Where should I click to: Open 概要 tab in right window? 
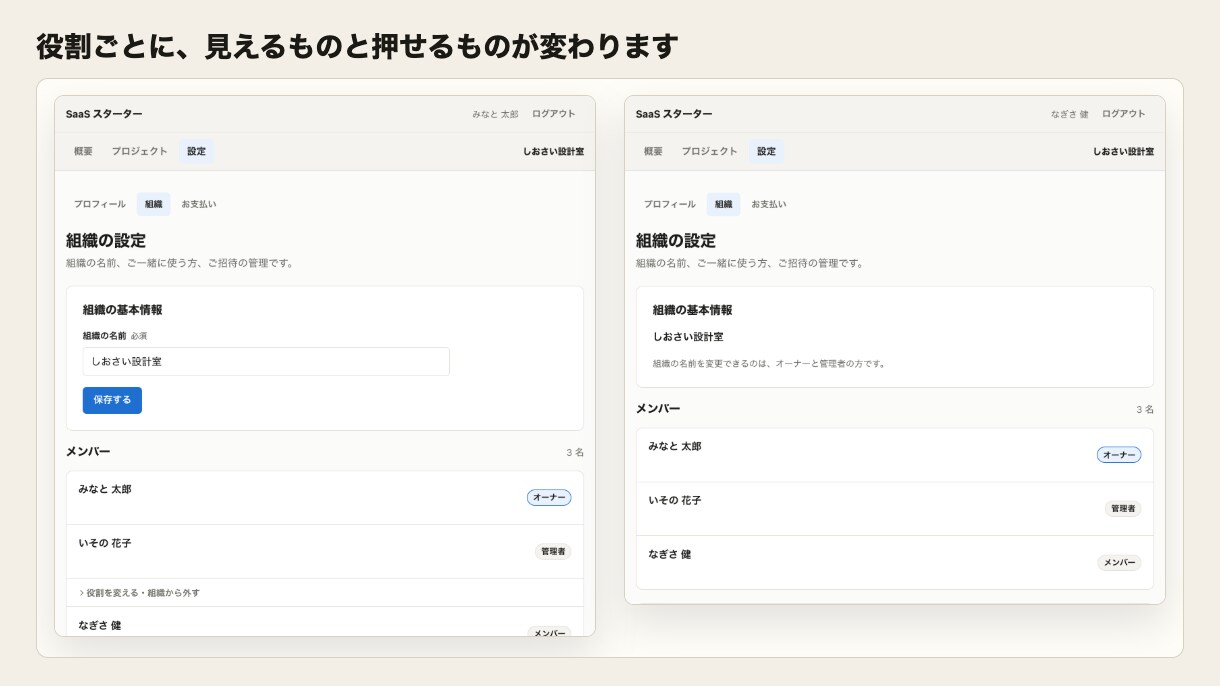pos(653,152)
